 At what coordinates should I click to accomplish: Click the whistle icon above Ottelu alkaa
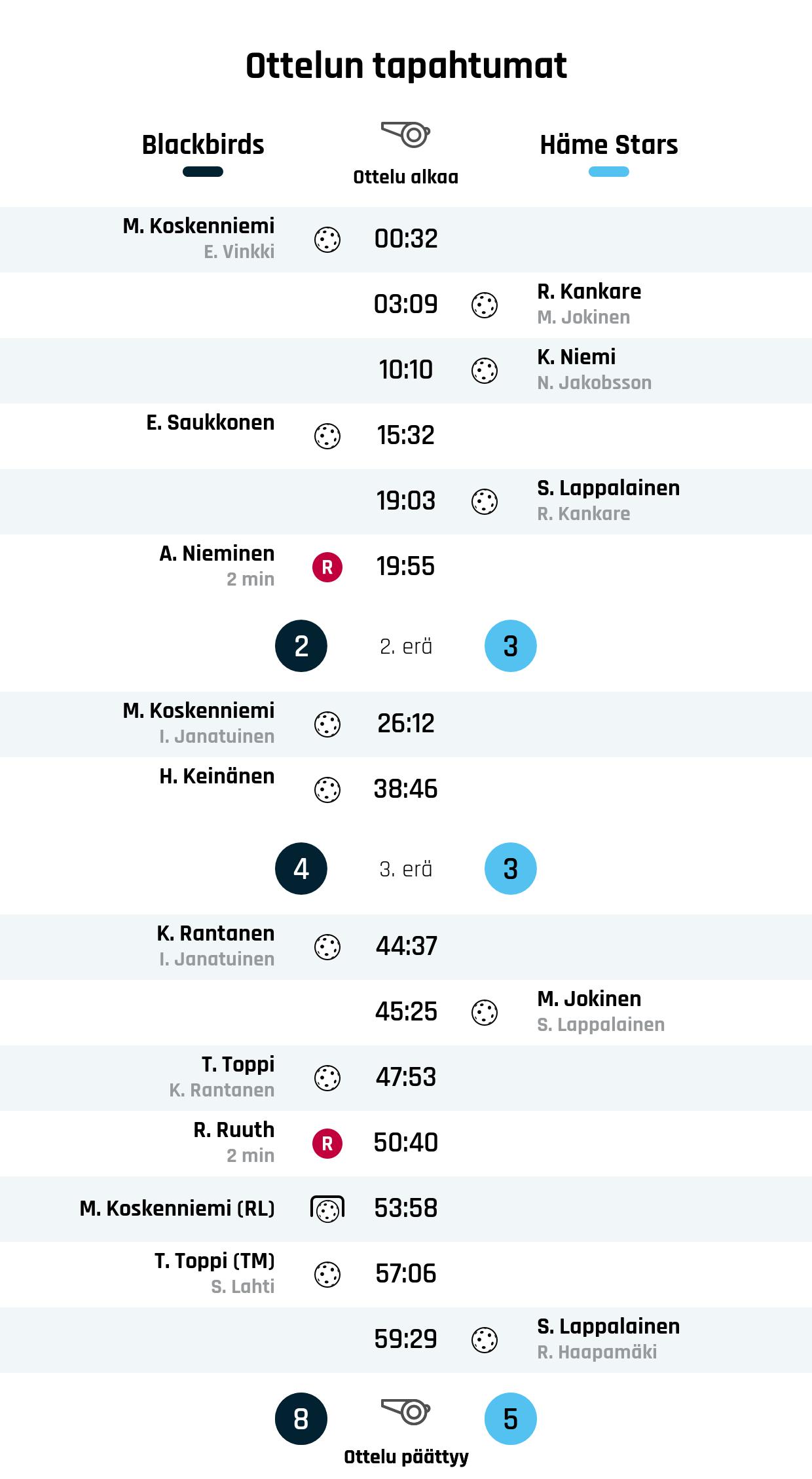[x=405, y=134]
